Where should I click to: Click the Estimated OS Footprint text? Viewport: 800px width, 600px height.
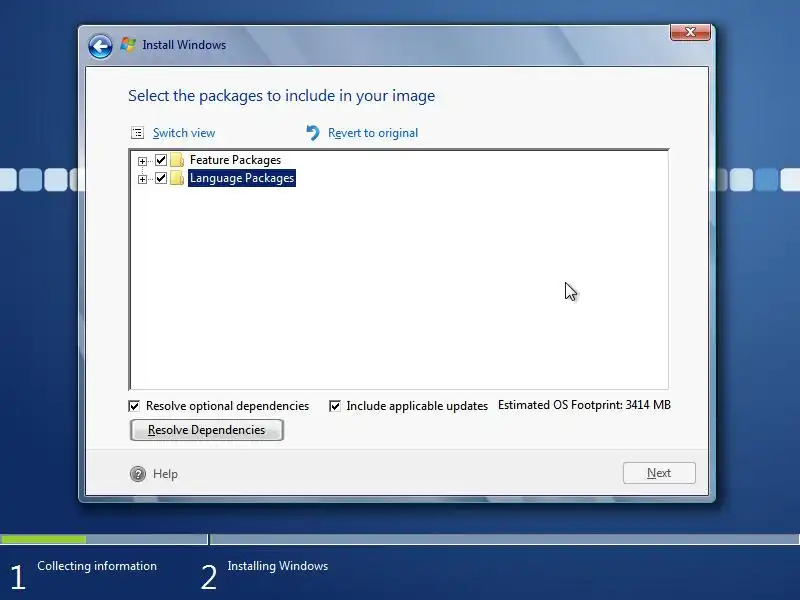[584, 405]
